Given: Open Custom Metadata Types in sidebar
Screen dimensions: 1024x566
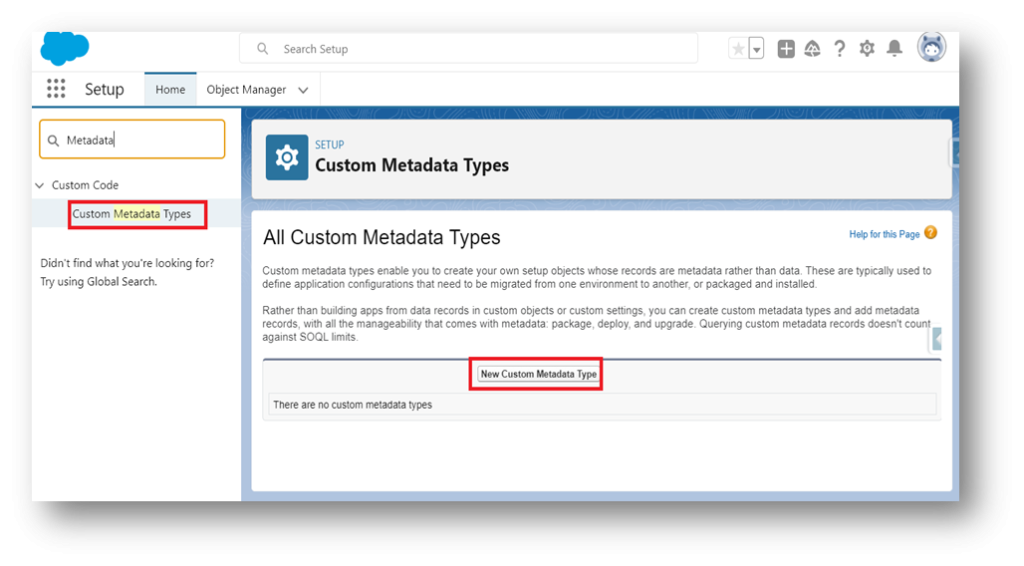Looking at the screenshot, I should pyautogui.click(x=131, y=214).
